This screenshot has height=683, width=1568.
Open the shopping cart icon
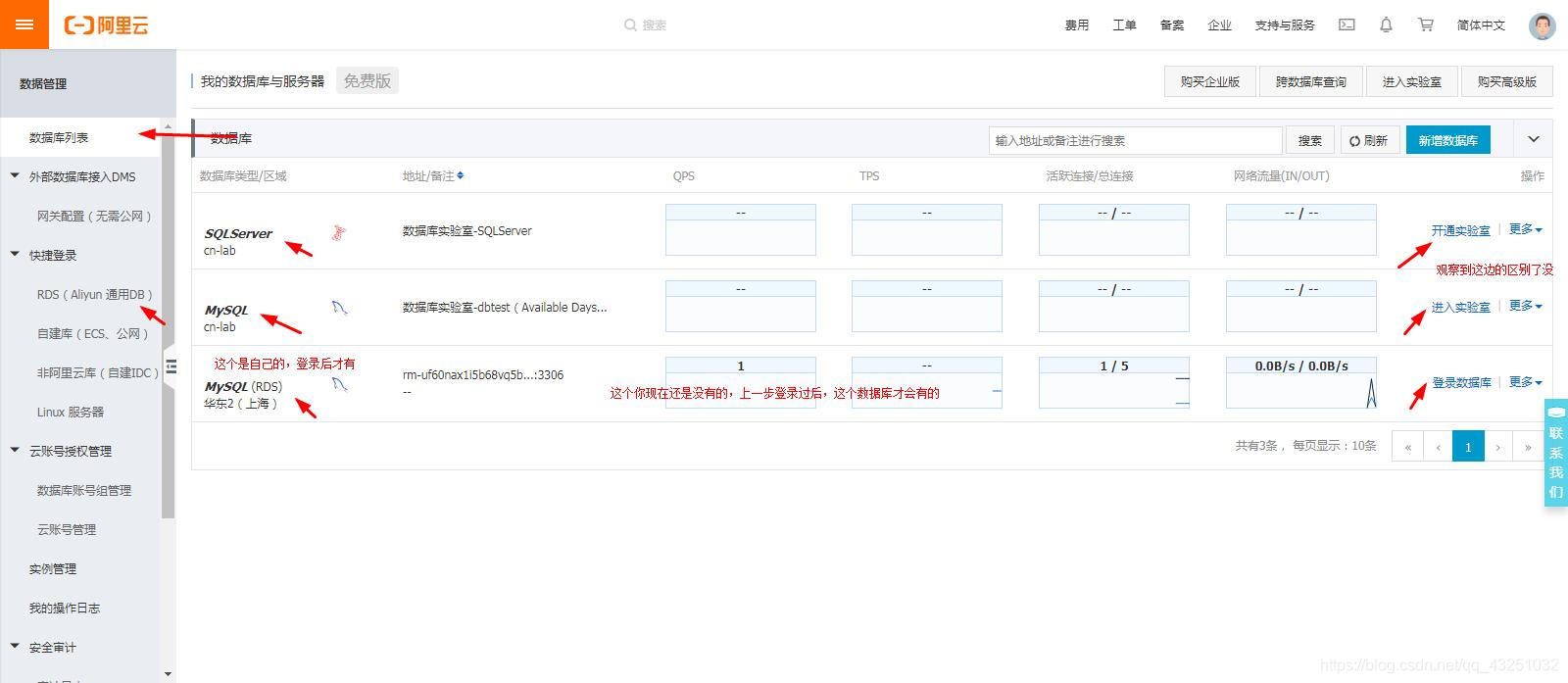[1426, 25]
